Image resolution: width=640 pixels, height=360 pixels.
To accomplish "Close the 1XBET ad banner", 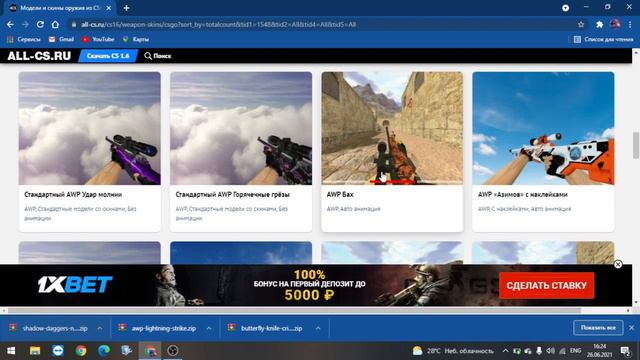I will point(618,264).
